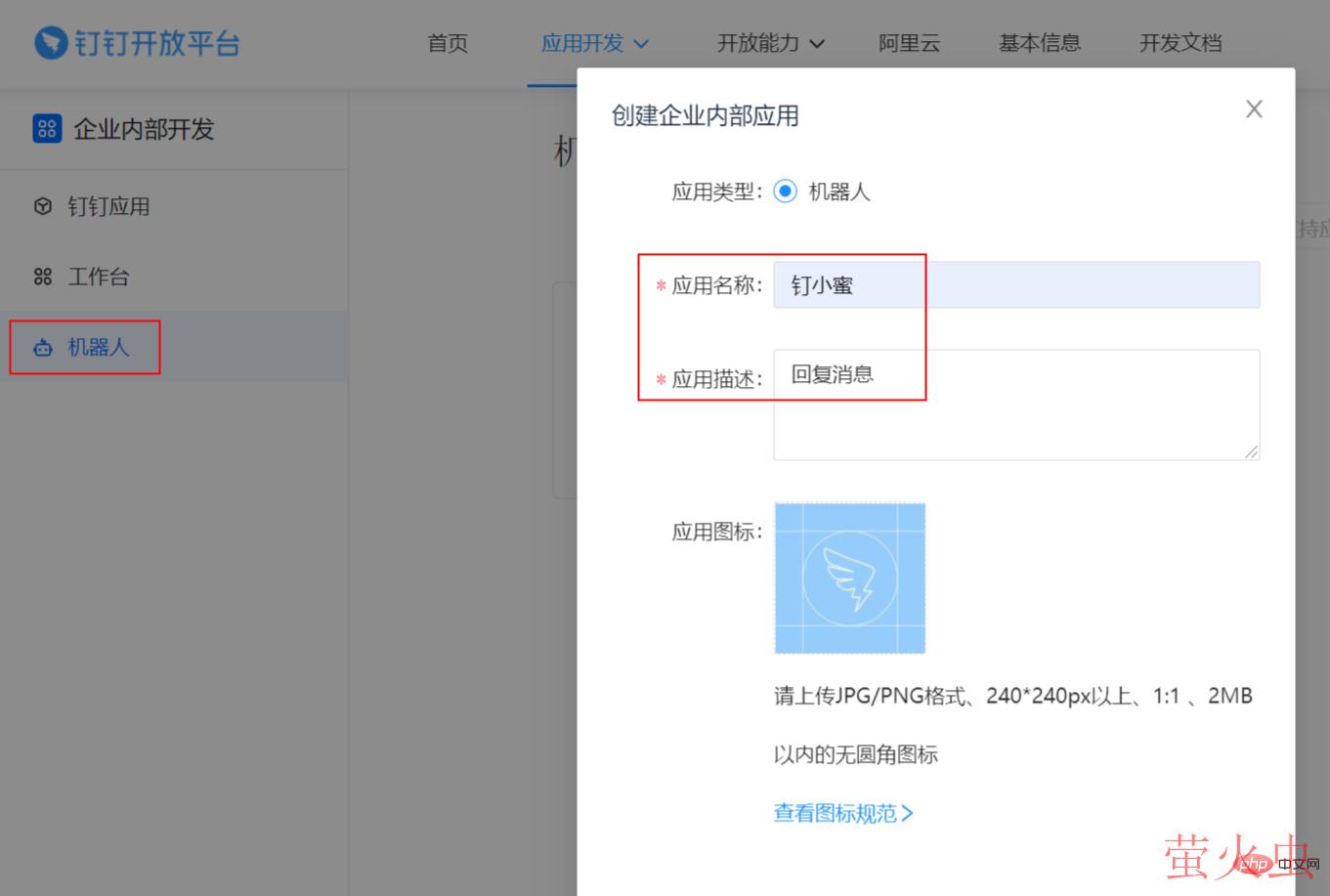Click the 开放能力 nav label
Screen dimensions: 1330x896
coord(758,43)
